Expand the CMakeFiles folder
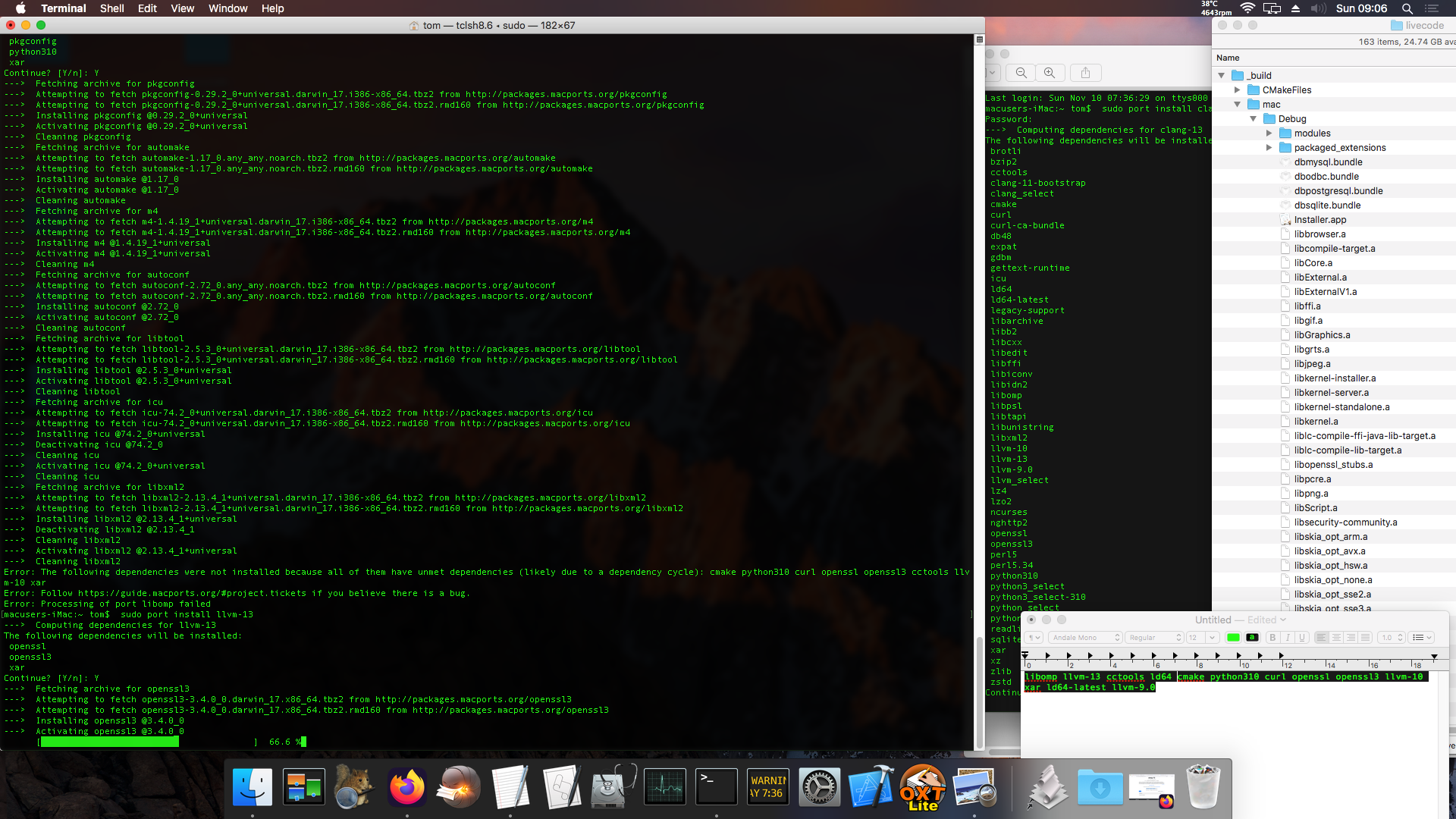 tap(1237, 89)
